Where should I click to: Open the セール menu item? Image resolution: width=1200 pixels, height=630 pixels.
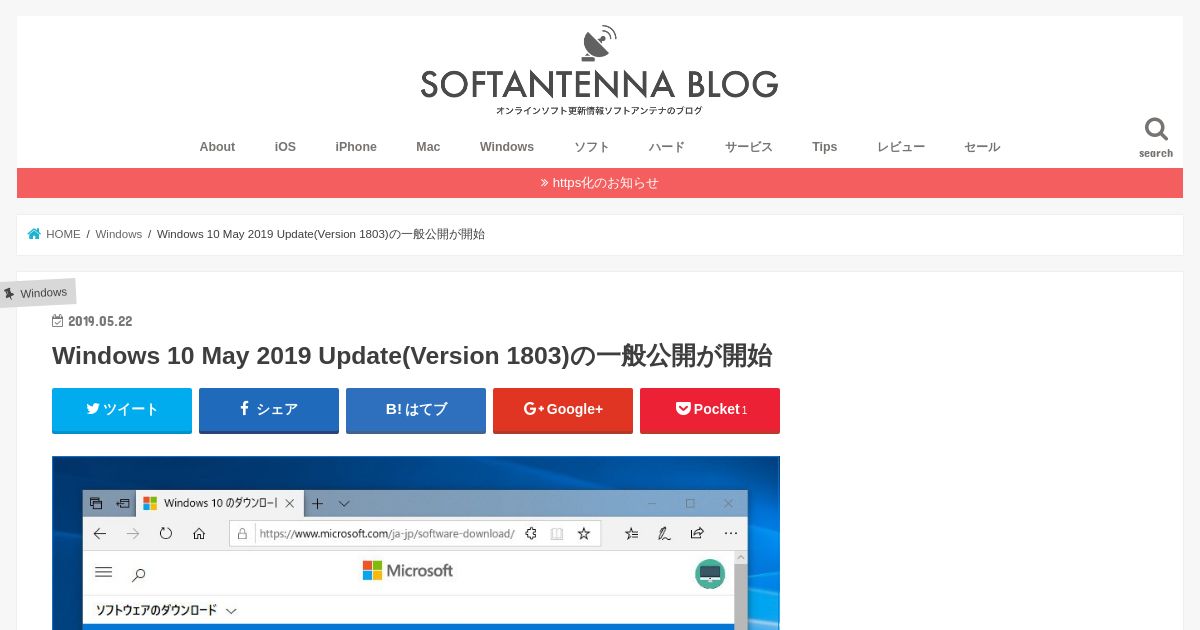pyautogui.click(x=982, y=147)
